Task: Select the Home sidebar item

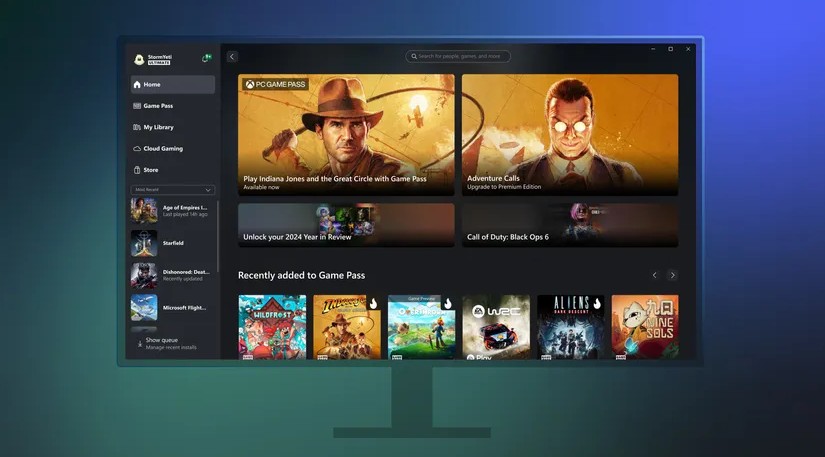Action: 173,85
